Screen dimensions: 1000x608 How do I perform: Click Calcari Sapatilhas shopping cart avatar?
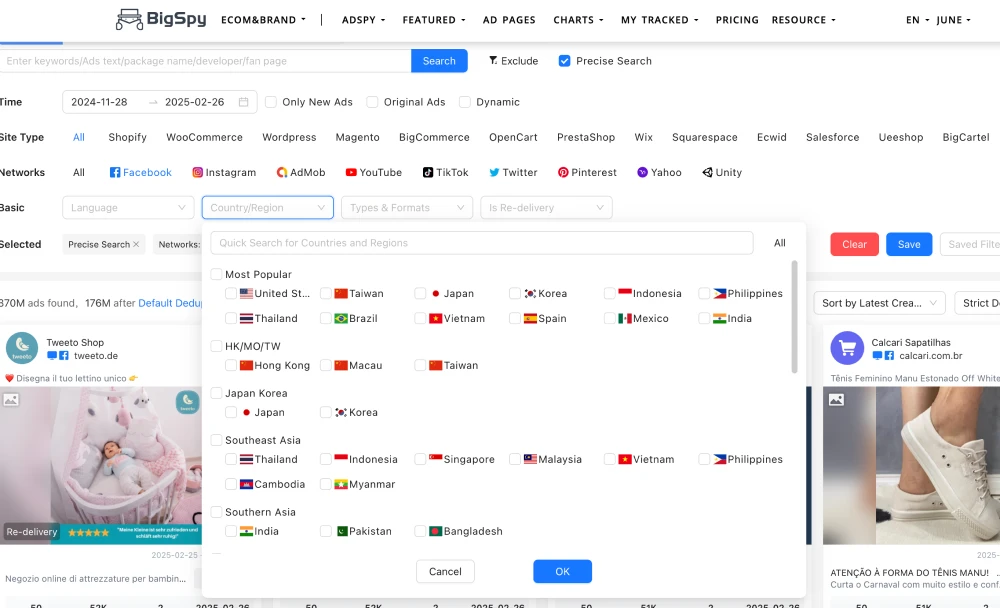[x=847, y=348]
